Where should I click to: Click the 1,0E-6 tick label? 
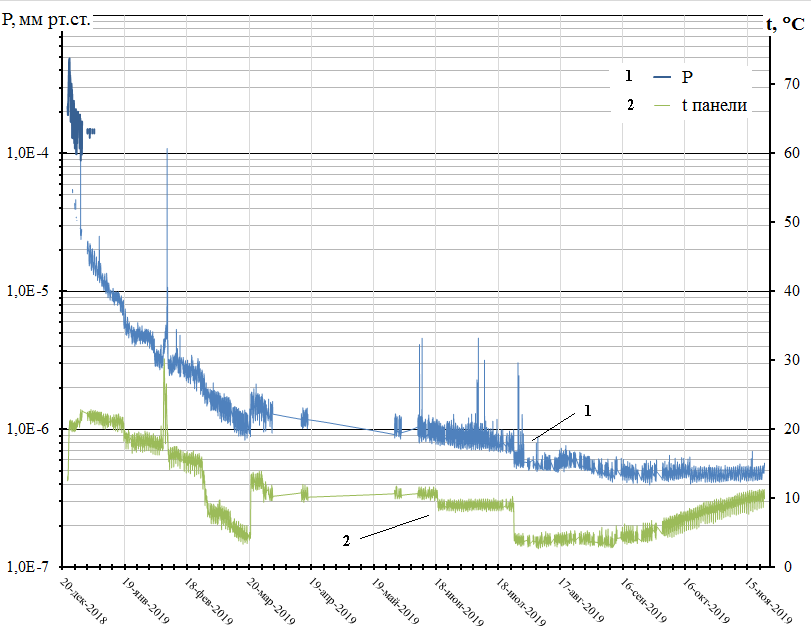point(28,429)
